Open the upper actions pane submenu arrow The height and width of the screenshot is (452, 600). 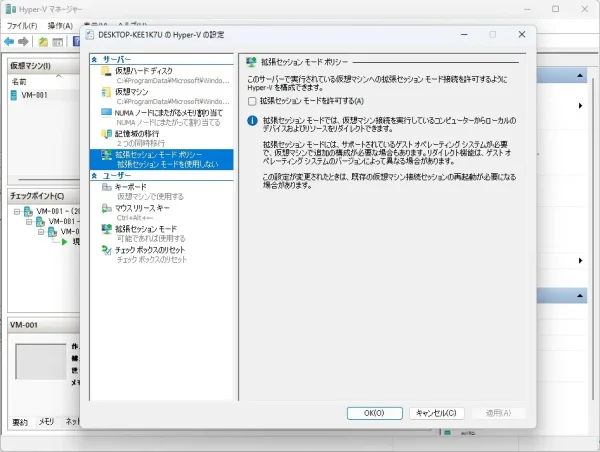[580, 106]
